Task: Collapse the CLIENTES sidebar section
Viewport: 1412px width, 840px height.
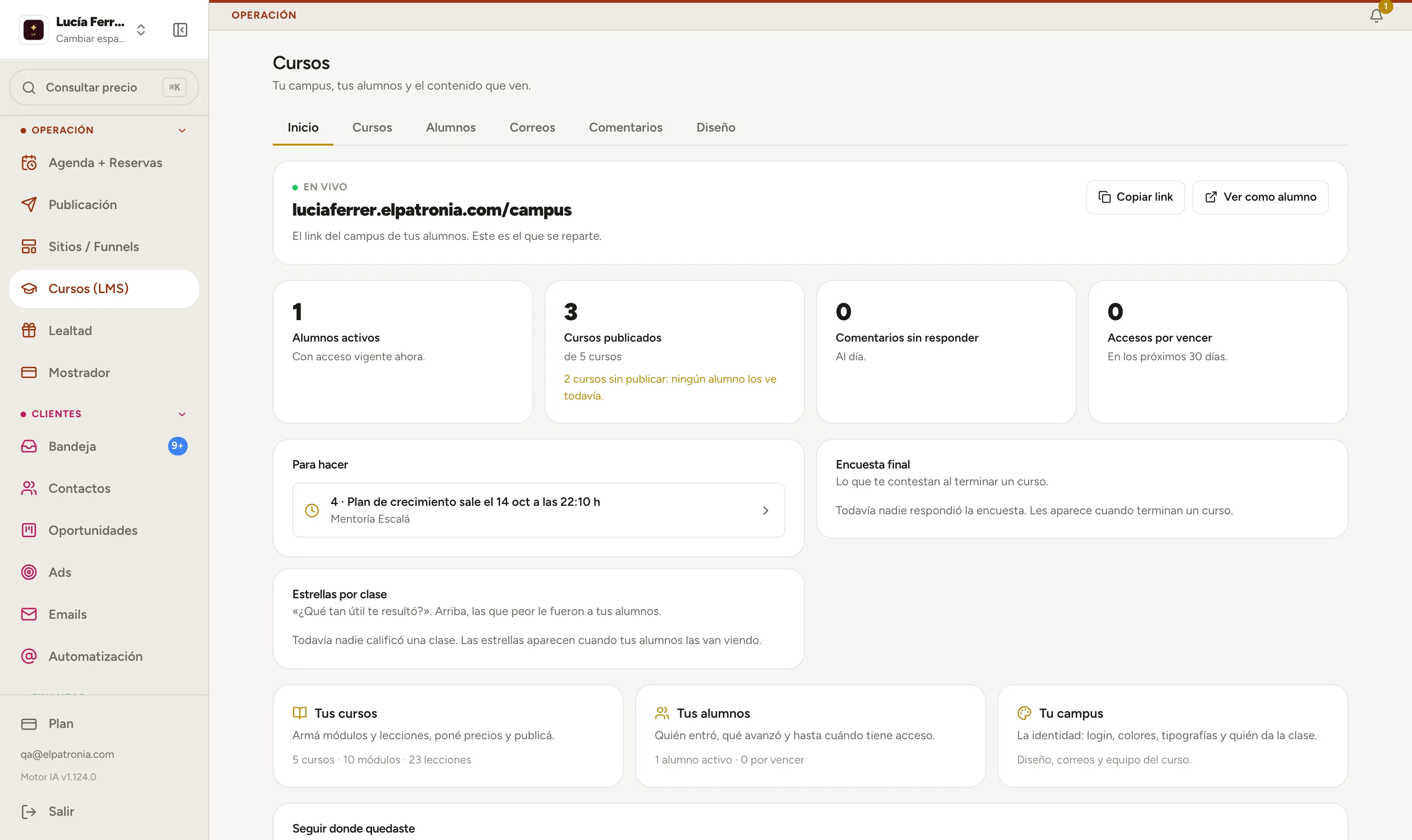Action: point(182,414)
